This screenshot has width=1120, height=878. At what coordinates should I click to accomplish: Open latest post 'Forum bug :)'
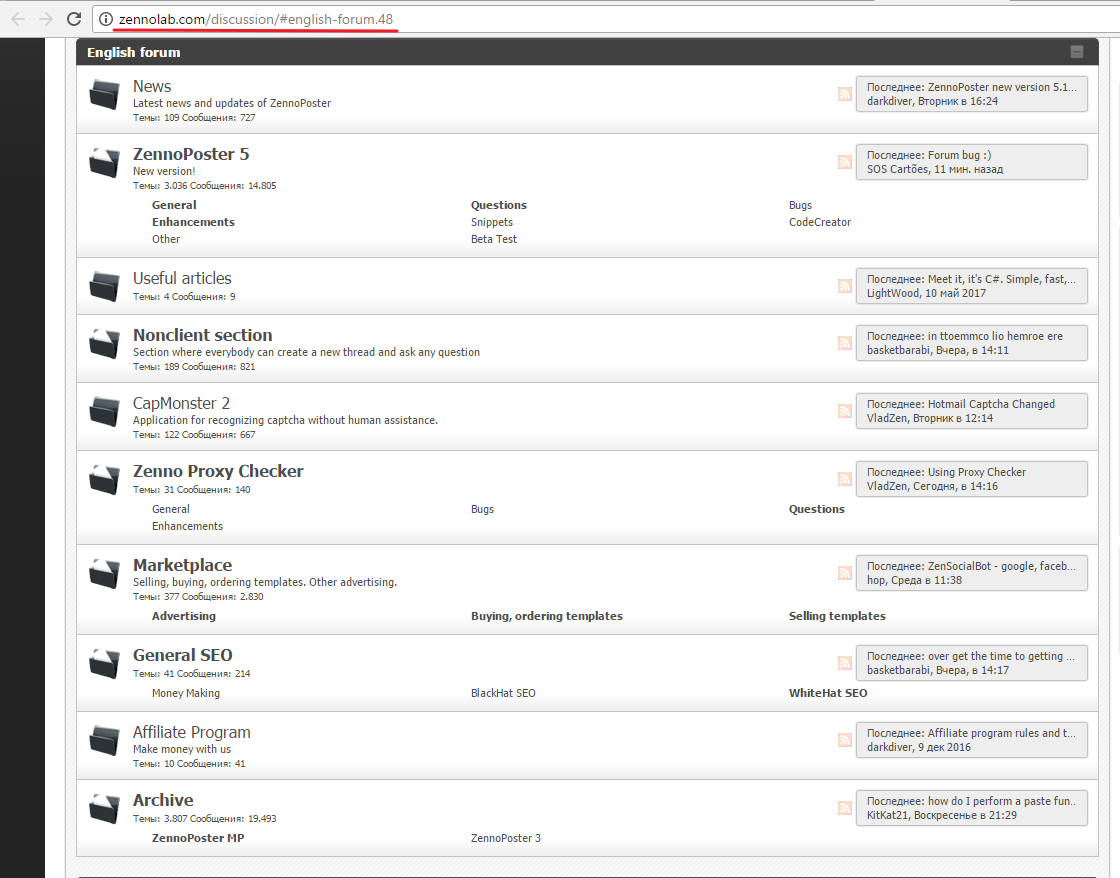[x=959, y=155]
